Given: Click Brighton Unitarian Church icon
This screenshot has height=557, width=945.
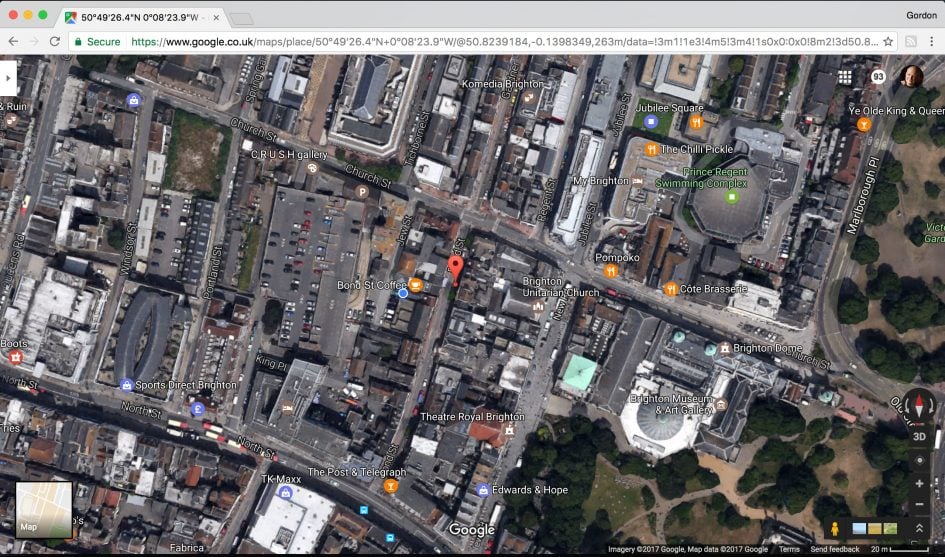Looking at the screenshot, I should [x=538, y=306].
